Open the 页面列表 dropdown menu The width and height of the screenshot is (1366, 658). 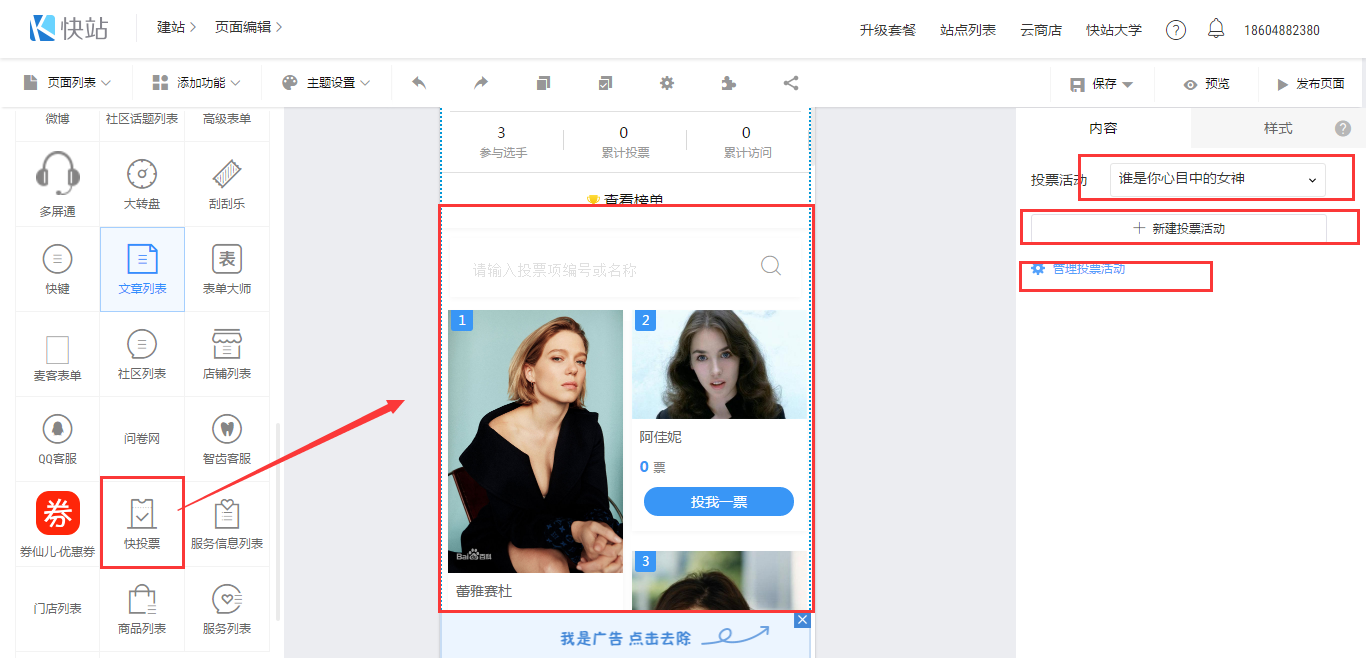[x=67, y=83]
